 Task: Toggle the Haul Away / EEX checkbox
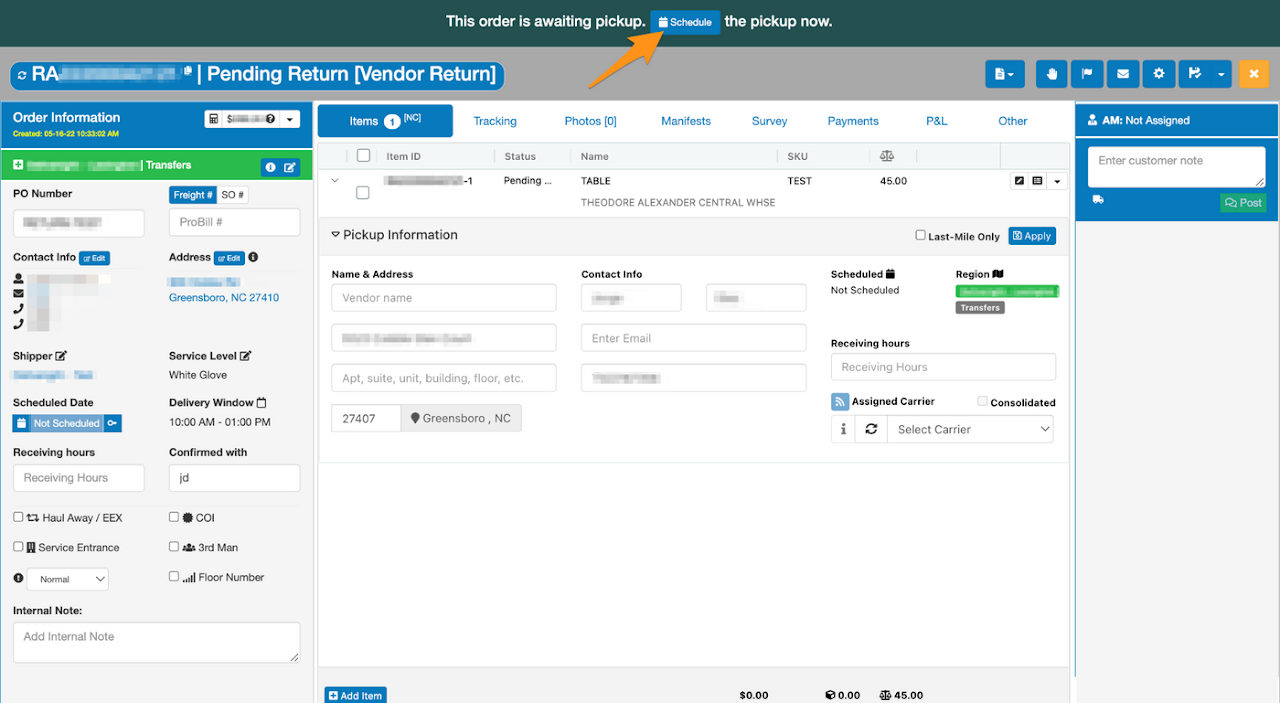19,517
